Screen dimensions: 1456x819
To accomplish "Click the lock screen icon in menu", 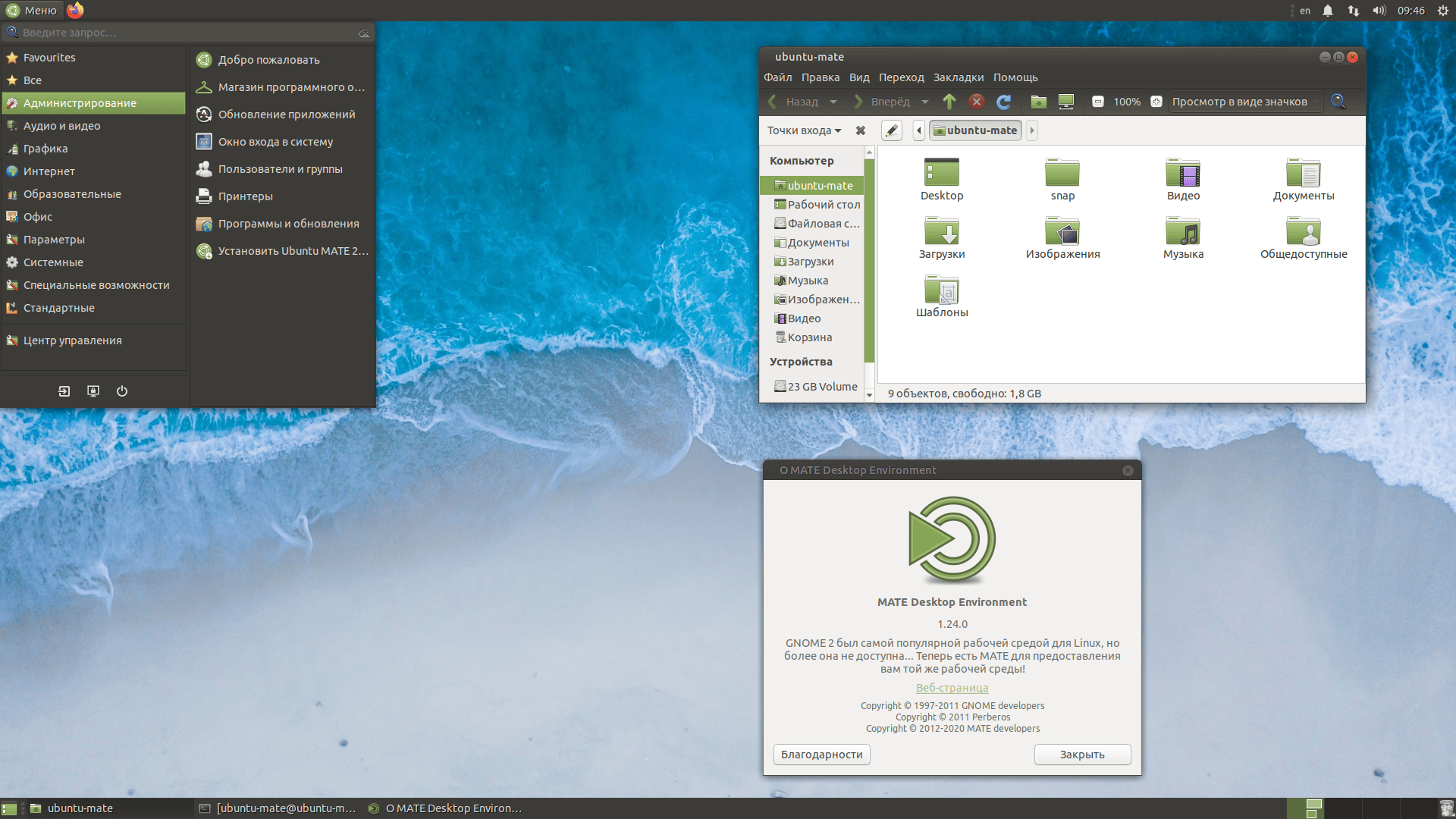I will point(93,391).
